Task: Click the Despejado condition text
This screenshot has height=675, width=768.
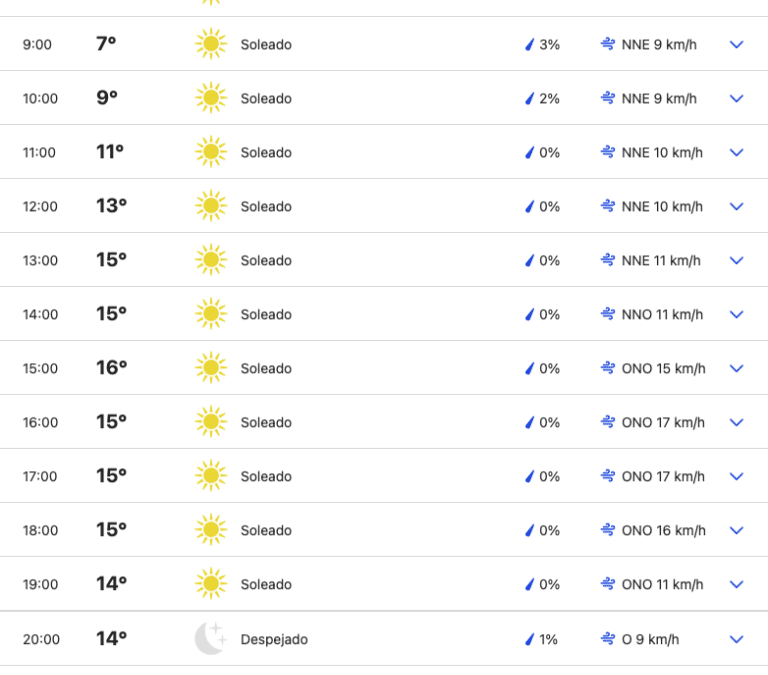Action: pyautogui.click(x=274, y=639)
